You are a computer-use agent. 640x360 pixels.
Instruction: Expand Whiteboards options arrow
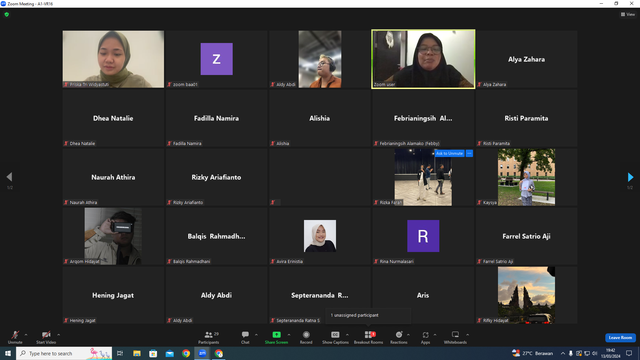[468, 335]
